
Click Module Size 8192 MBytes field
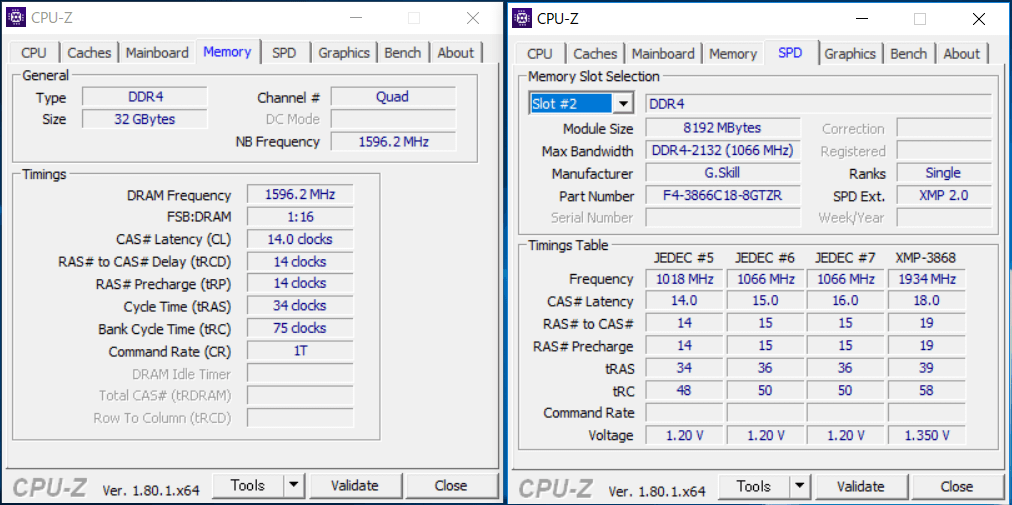(723, 127)
